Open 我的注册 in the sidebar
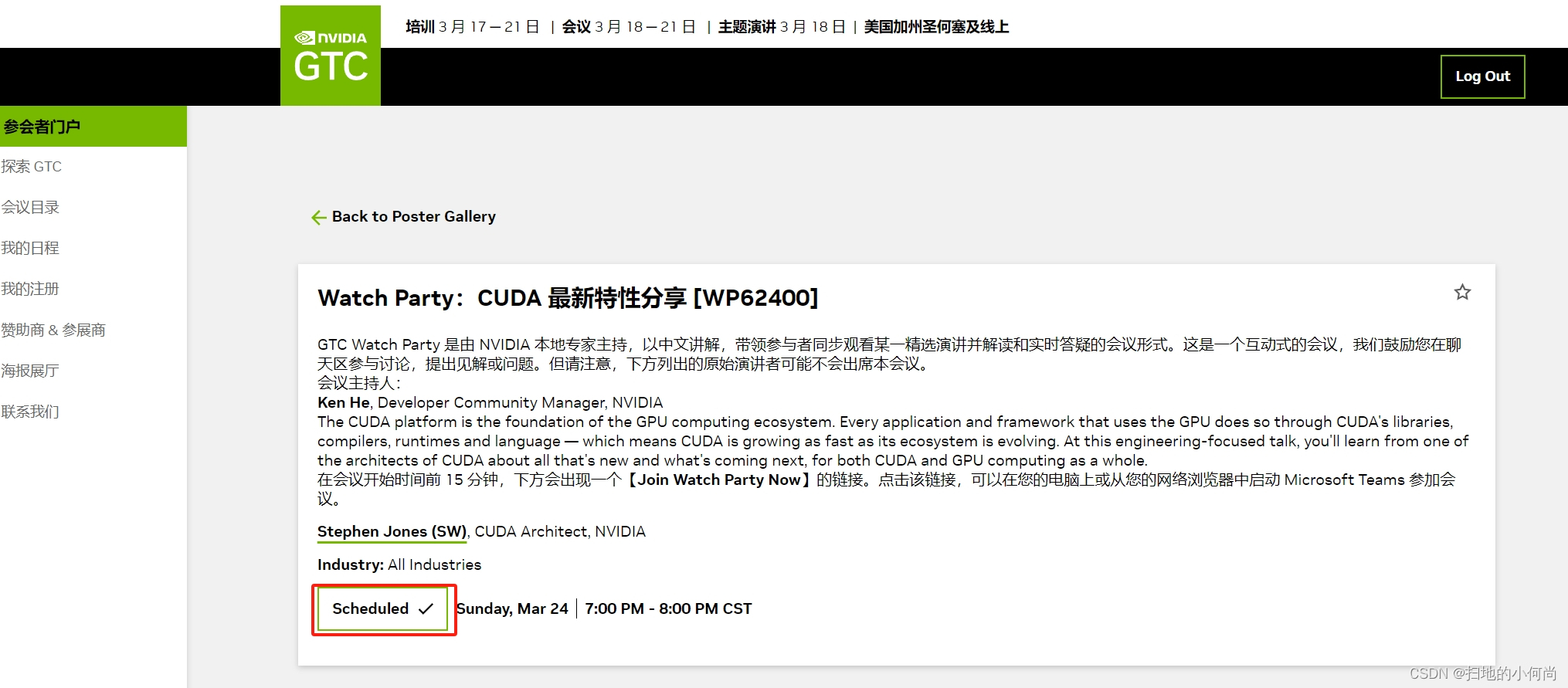 (x=30, y=289)
